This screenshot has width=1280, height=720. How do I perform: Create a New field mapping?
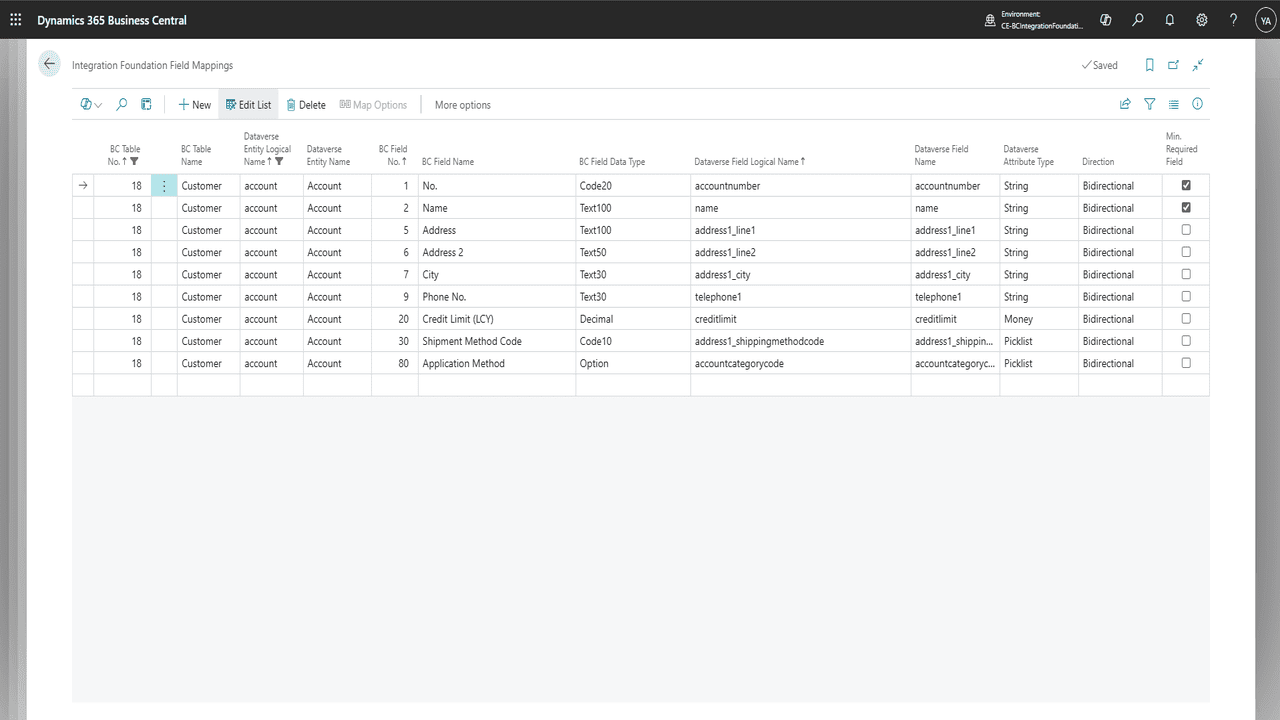(195, 104)
